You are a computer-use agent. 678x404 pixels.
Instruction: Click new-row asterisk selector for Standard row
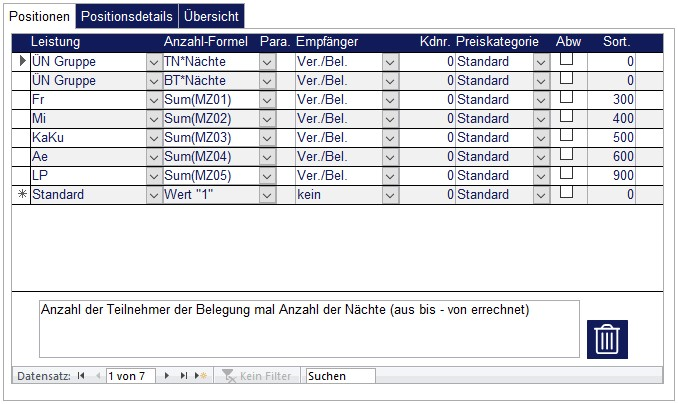pyautogui.click(x=22, y=194)
